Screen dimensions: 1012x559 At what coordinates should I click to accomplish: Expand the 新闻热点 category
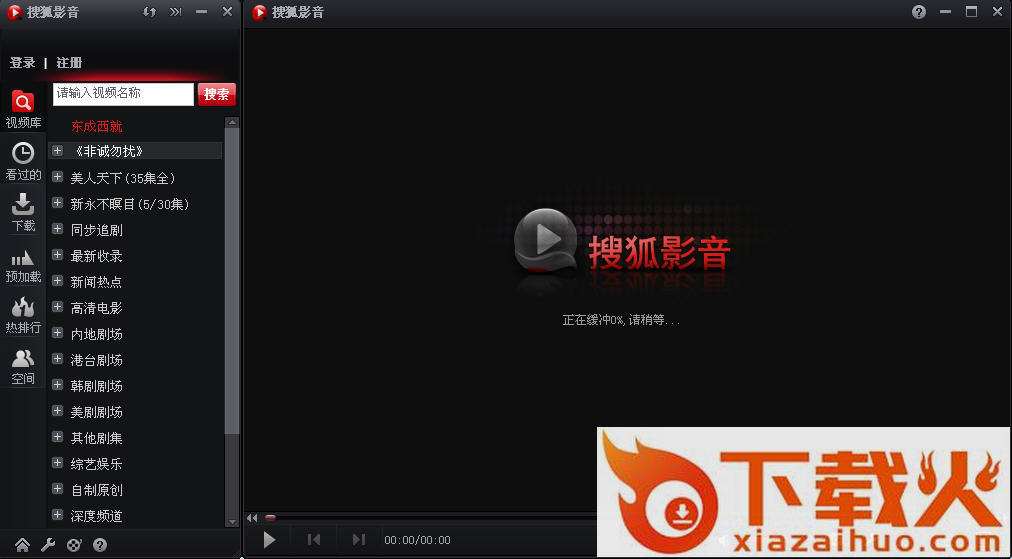57,281
